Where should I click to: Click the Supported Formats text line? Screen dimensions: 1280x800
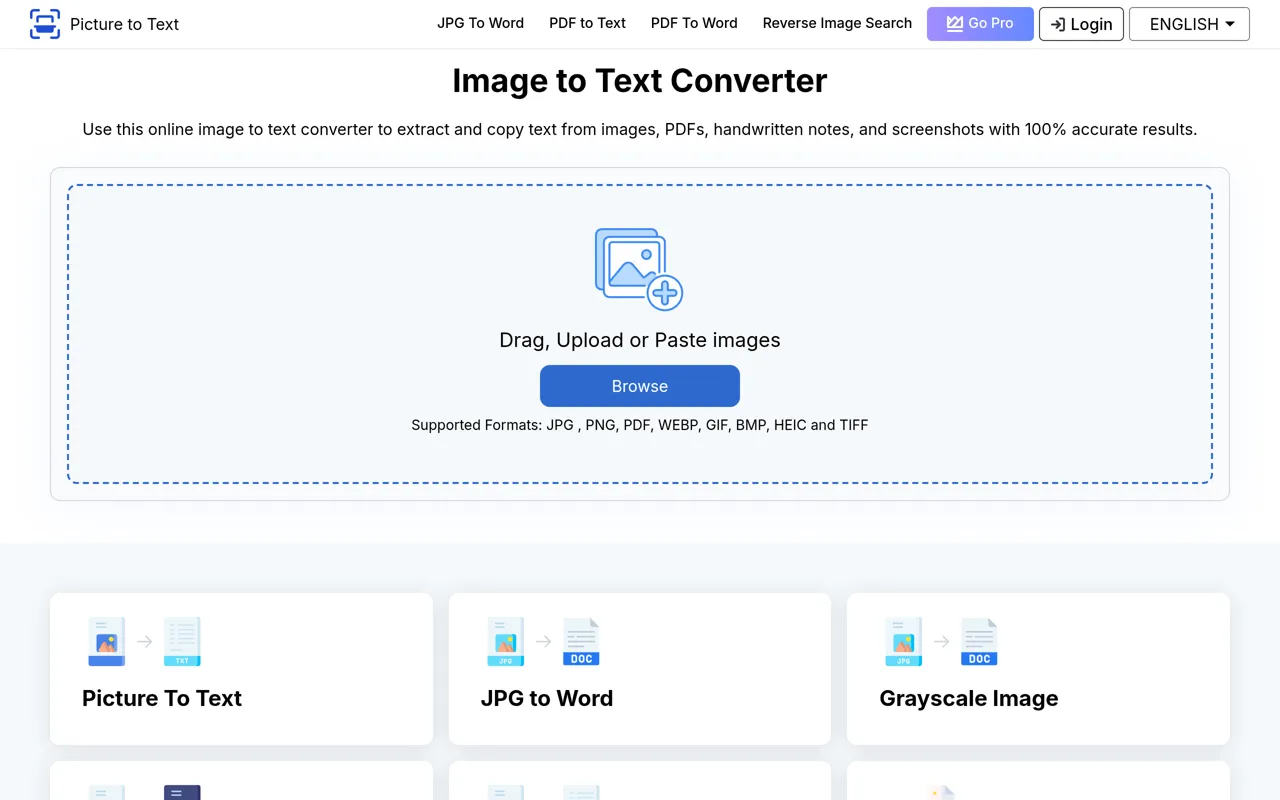pyautogui.click(x=640, y=425)
